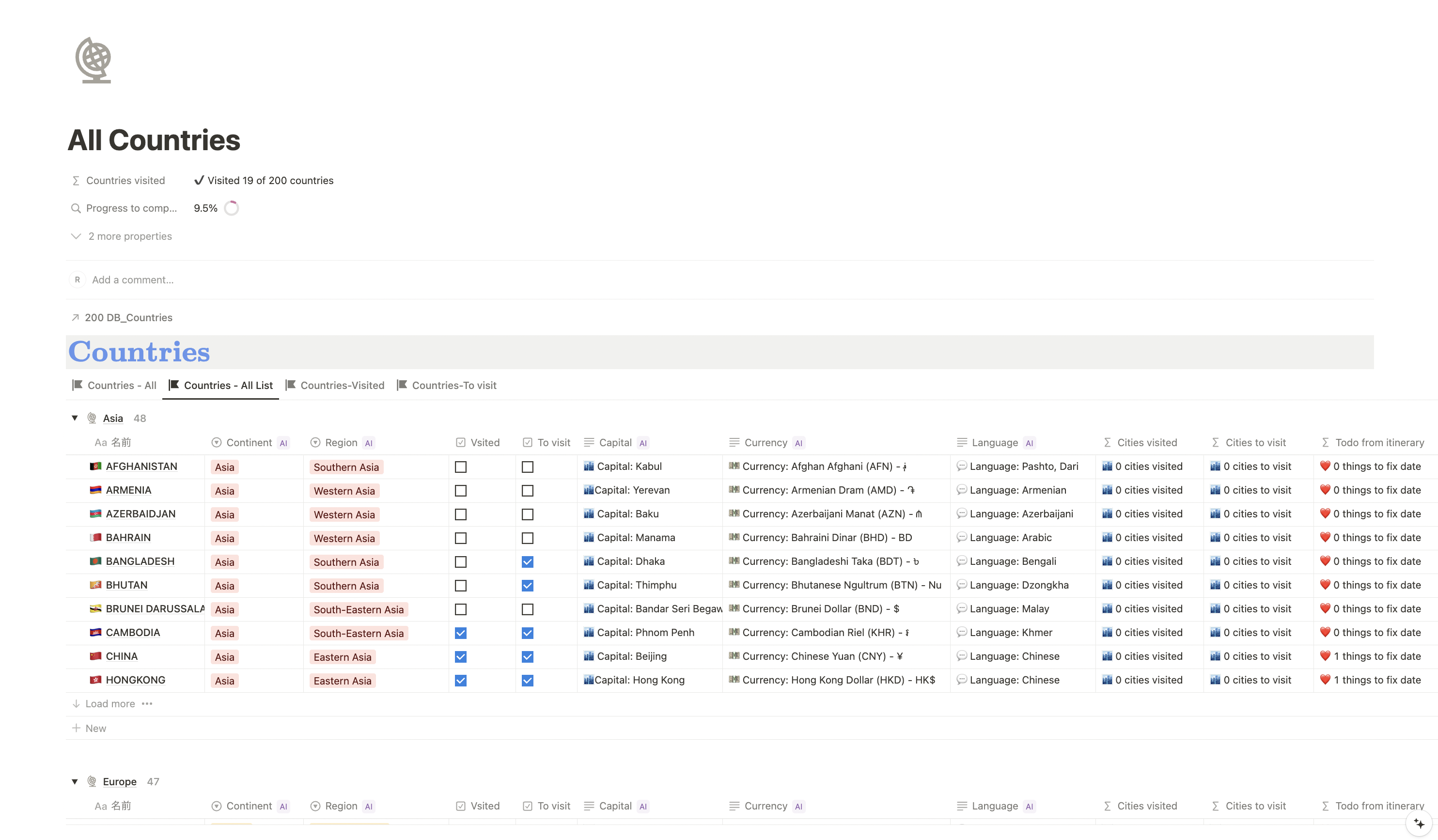Open the 200 DB_Countries link
The image size is (1438, 840).
pos(122,317)
